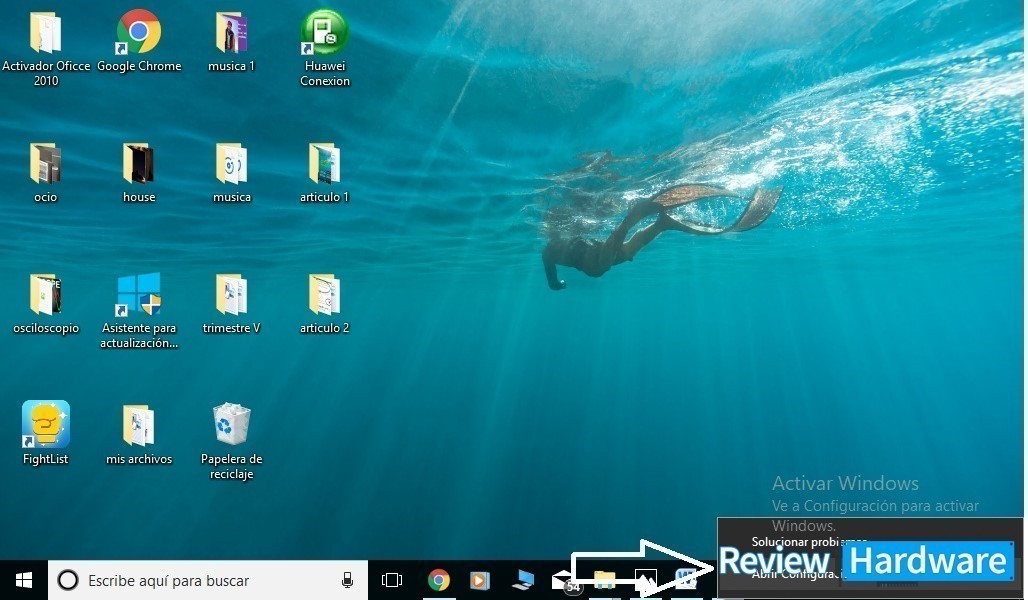Open the computer monitor taskbar icon

[x=523, y=580]
